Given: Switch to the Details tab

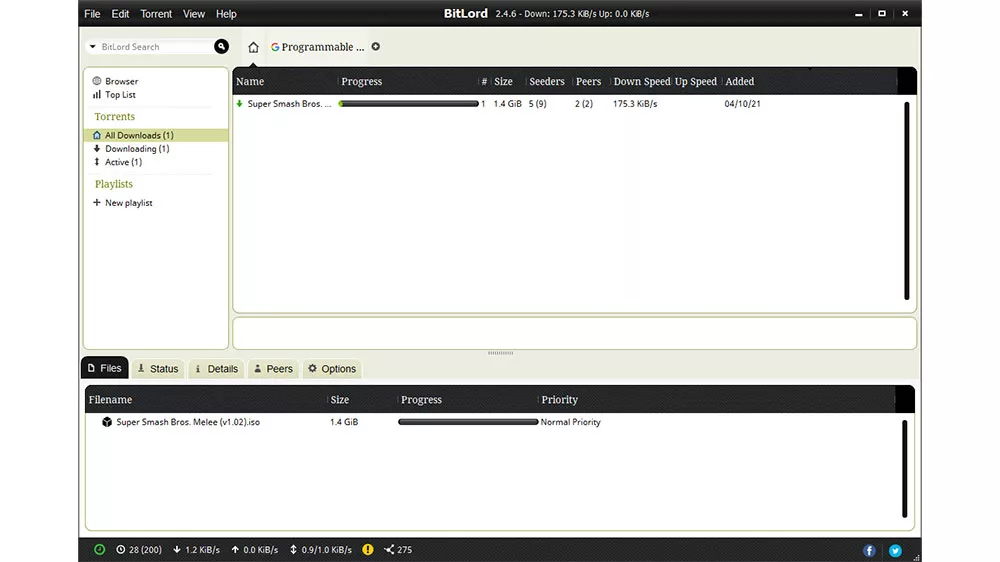Looking at the screenshot, I should [217, 369].
